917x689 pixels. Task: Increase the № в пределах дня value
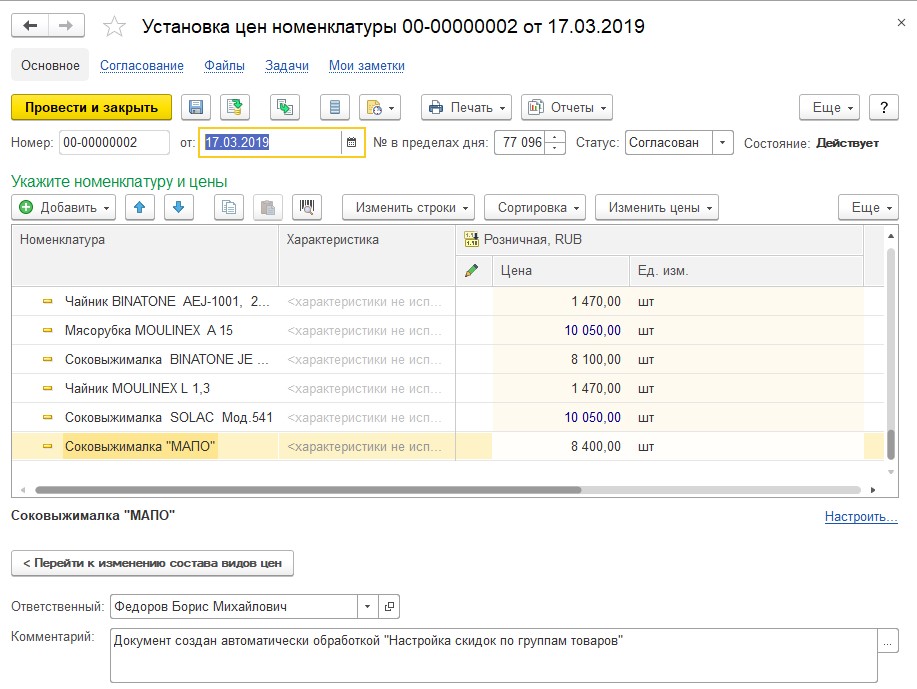(x=555, y=137)
